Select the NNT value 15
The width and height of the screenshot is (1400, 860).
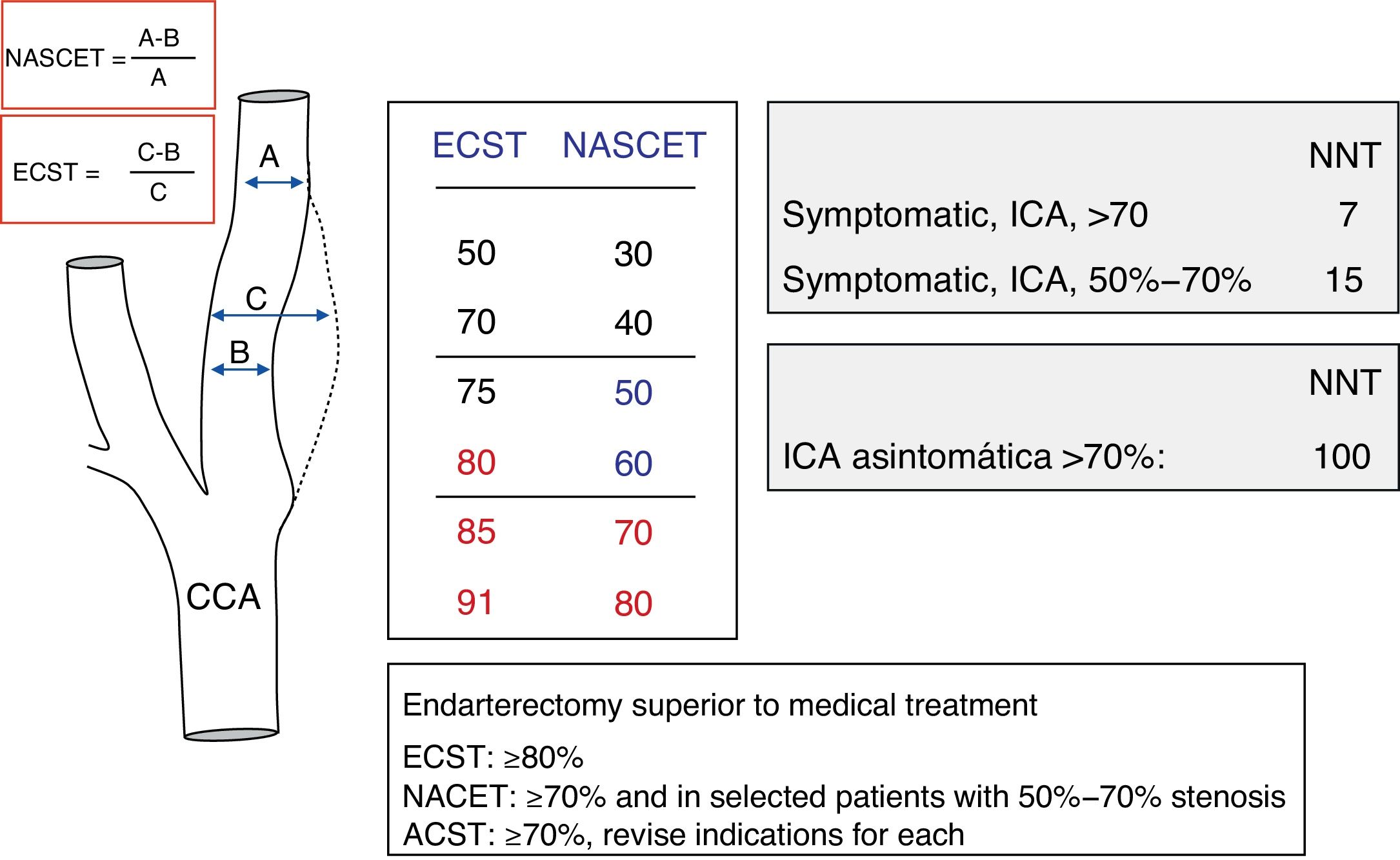pyautogui.click(x=1344, y=280)
